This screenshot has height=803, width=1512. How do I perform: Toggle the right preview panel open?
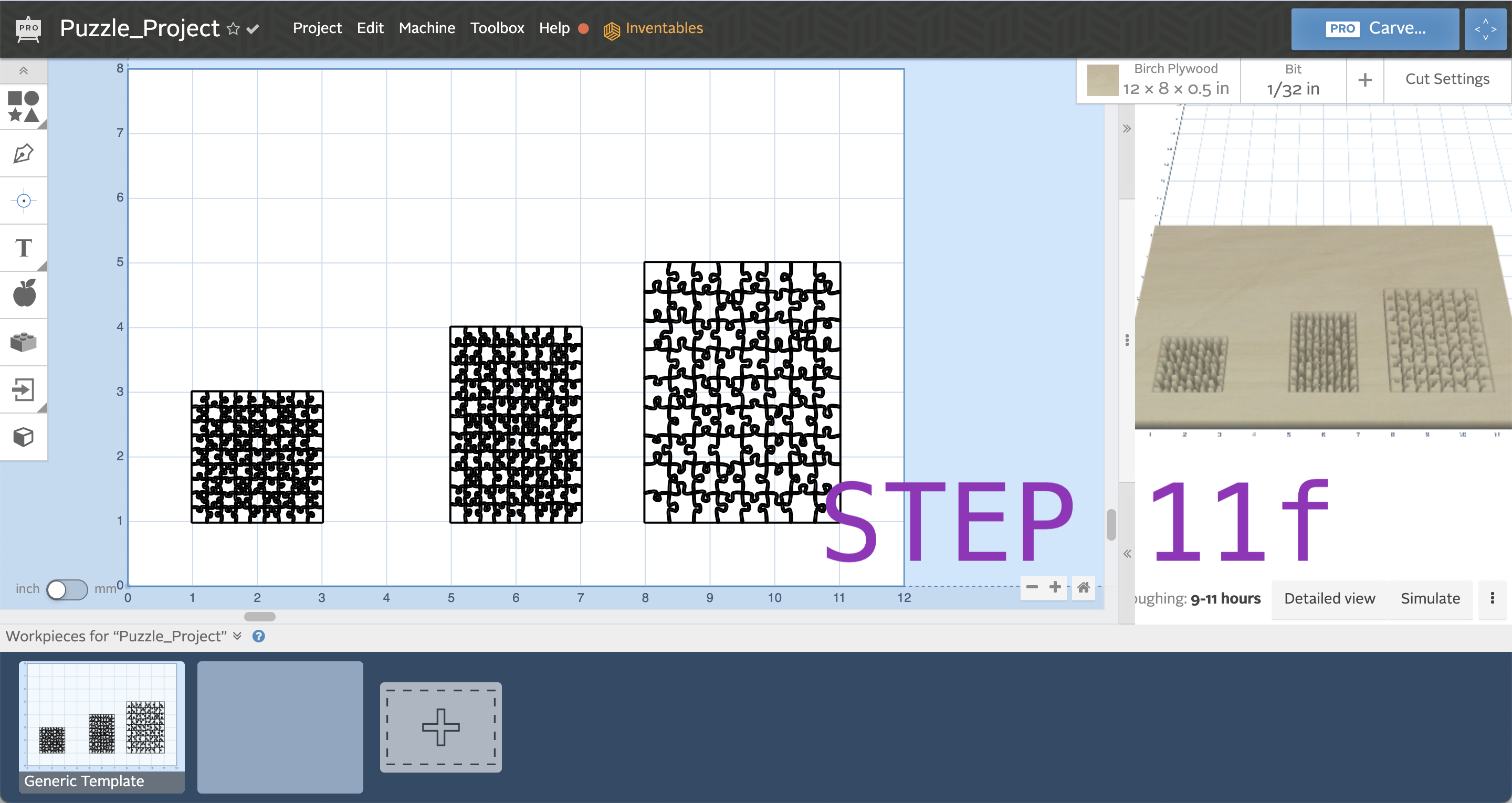tap(1127, 128)
